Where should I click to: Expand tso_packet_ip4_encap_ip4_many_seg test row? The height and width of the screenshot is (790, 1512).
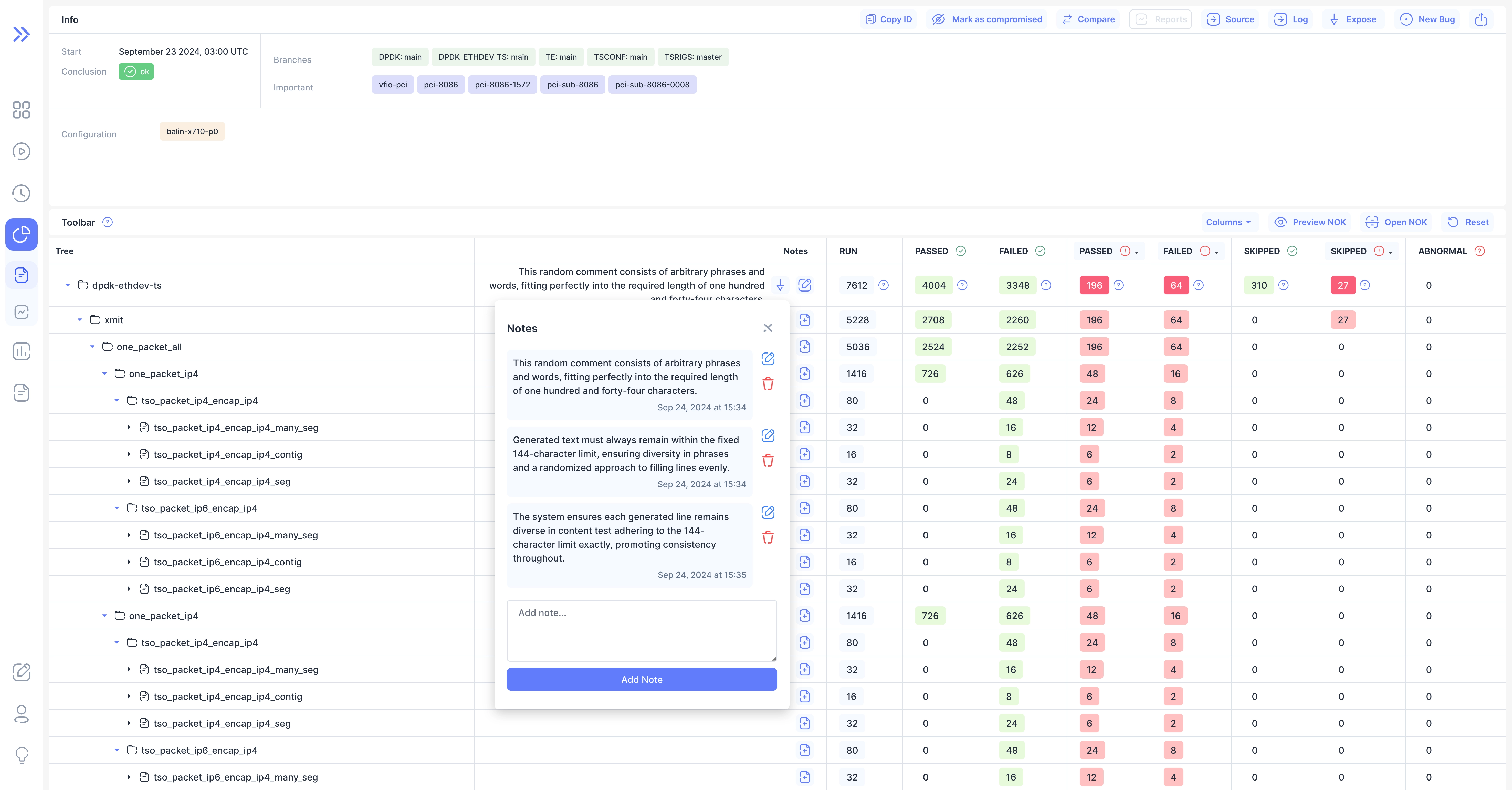click(129, 427)
